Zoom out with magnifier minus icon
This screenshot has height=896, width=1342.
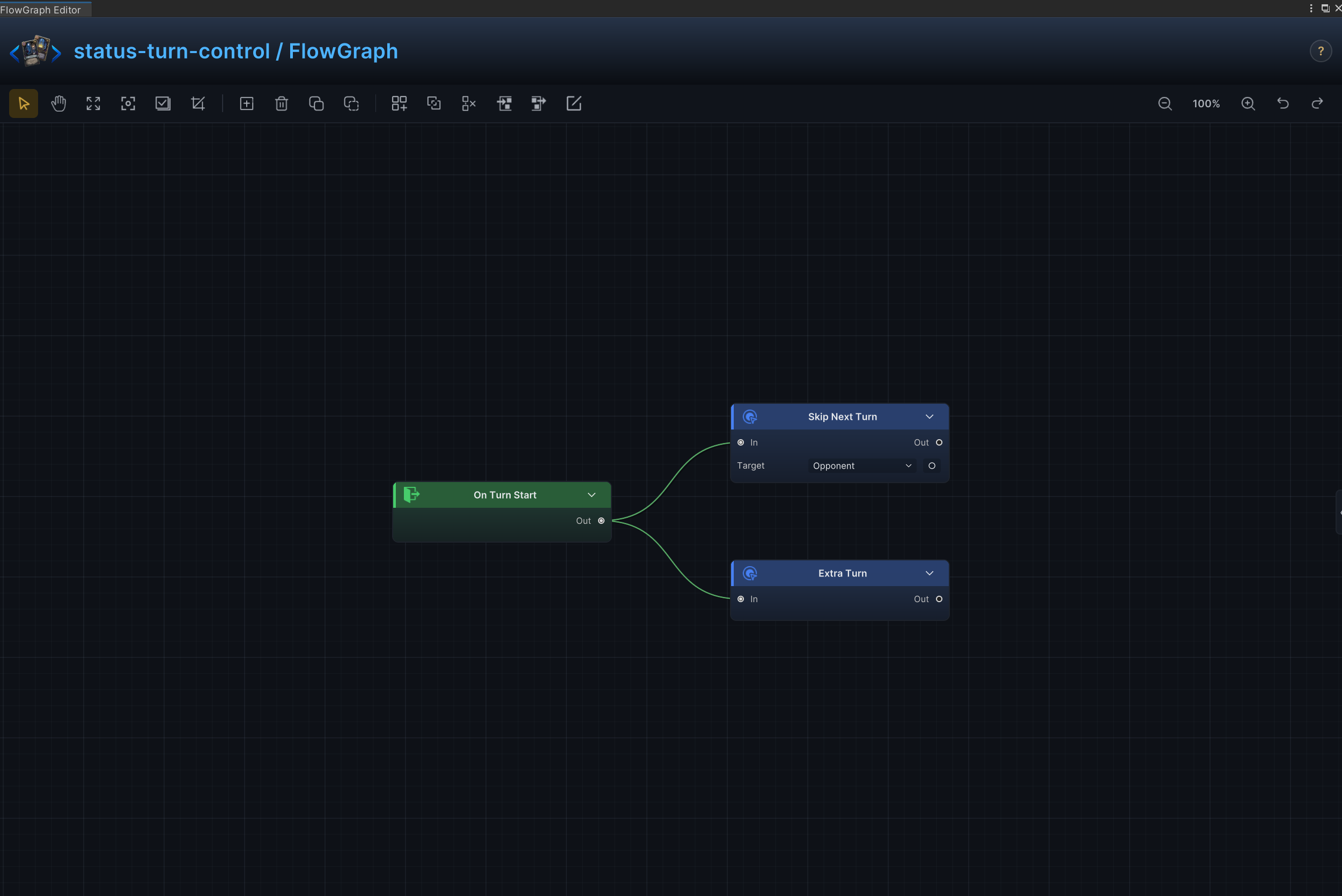click(x=1165, y=103)
